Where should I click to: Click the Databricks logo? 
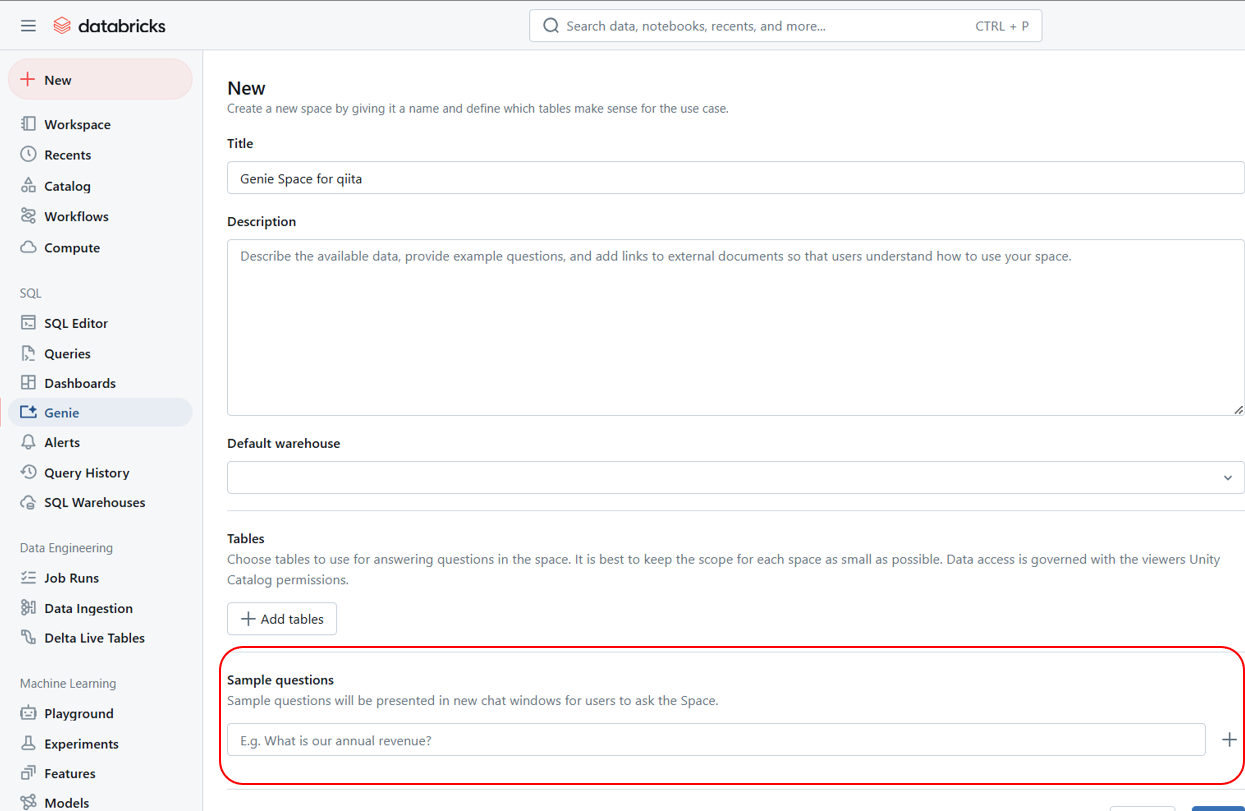point(109,26)
